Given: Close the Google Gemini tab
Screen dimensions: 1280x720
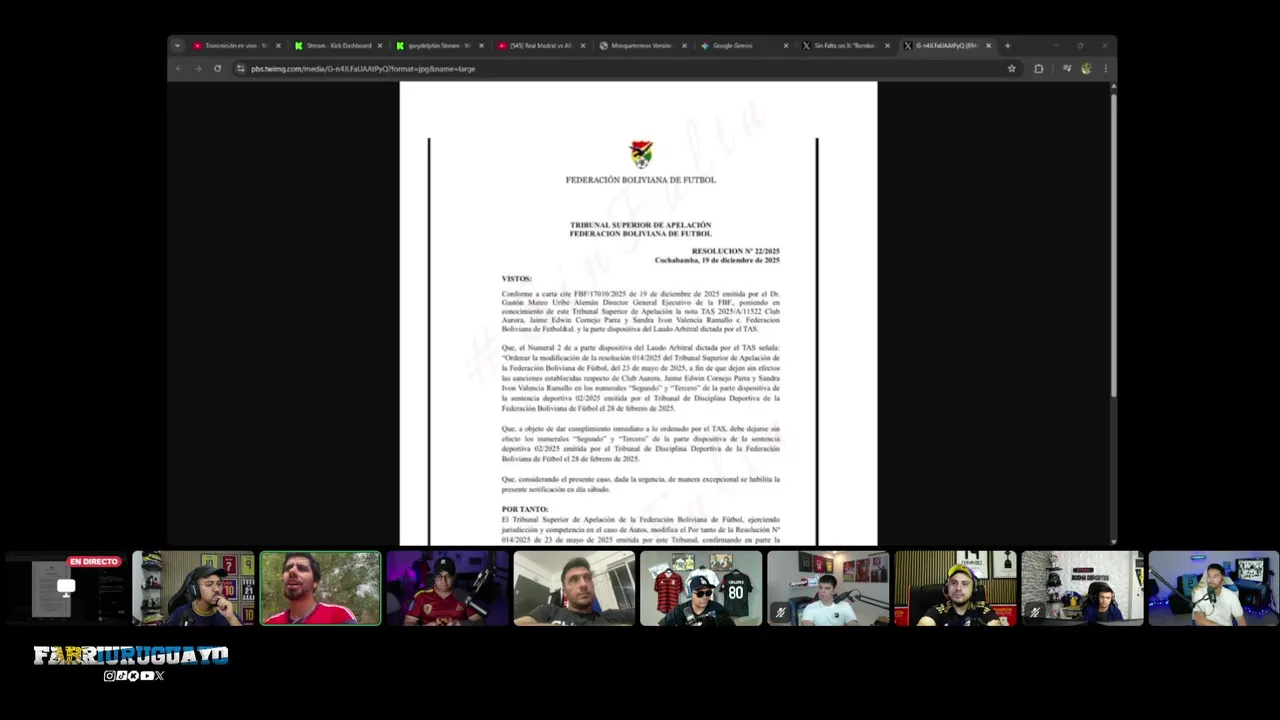Looking at the screenshot, I should [786, 45].
